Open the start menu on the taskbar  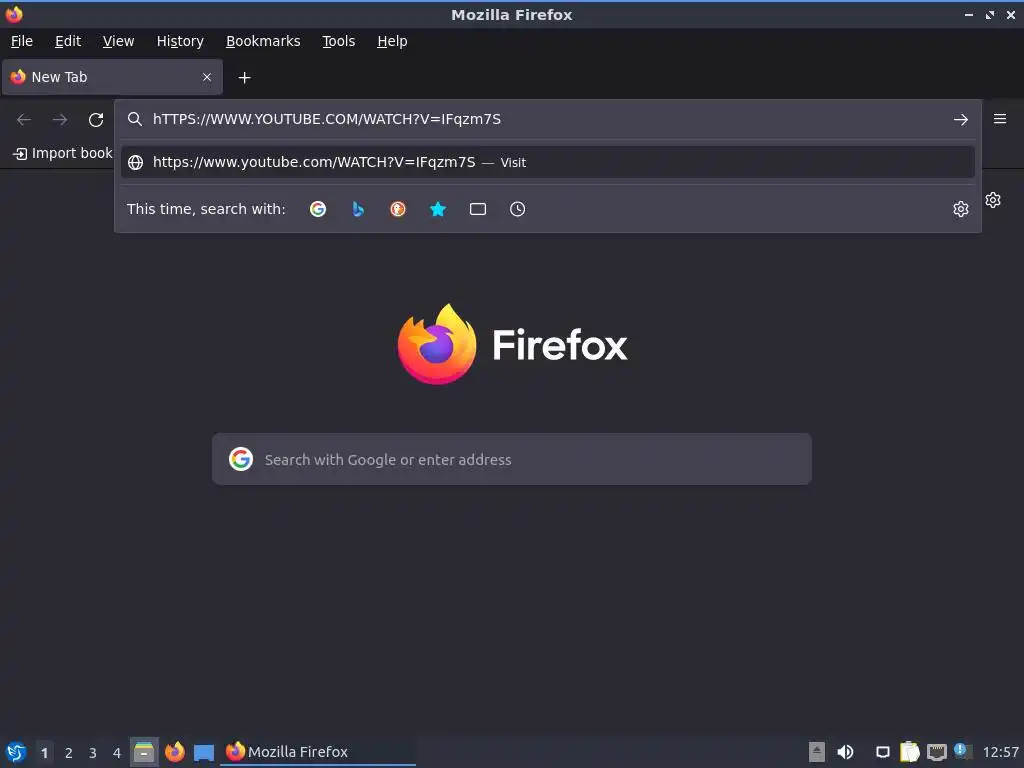tap(16, 752)
